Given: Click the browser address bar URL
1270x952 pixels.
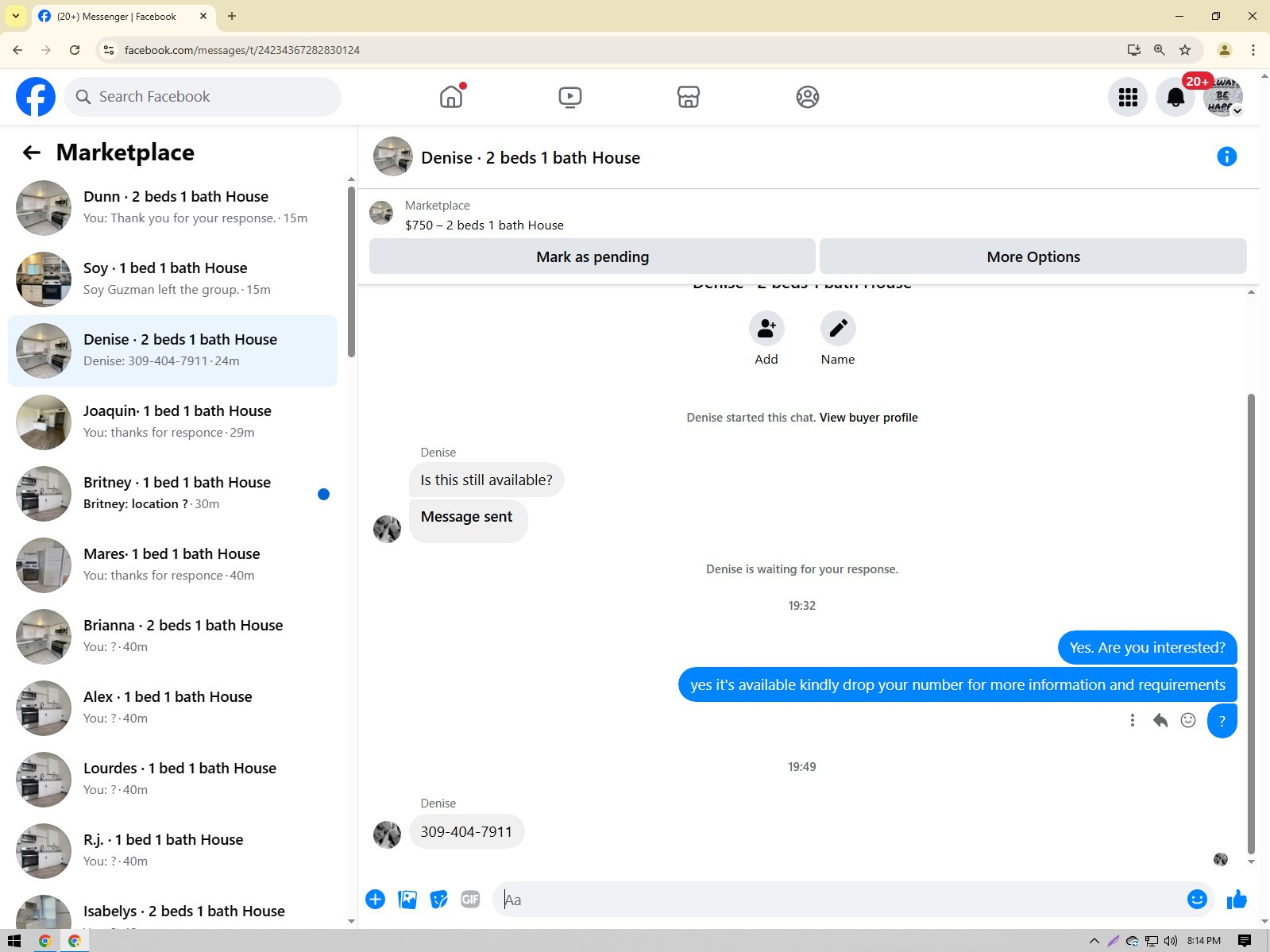Looking at the screenshot, I should click(242, 50).
